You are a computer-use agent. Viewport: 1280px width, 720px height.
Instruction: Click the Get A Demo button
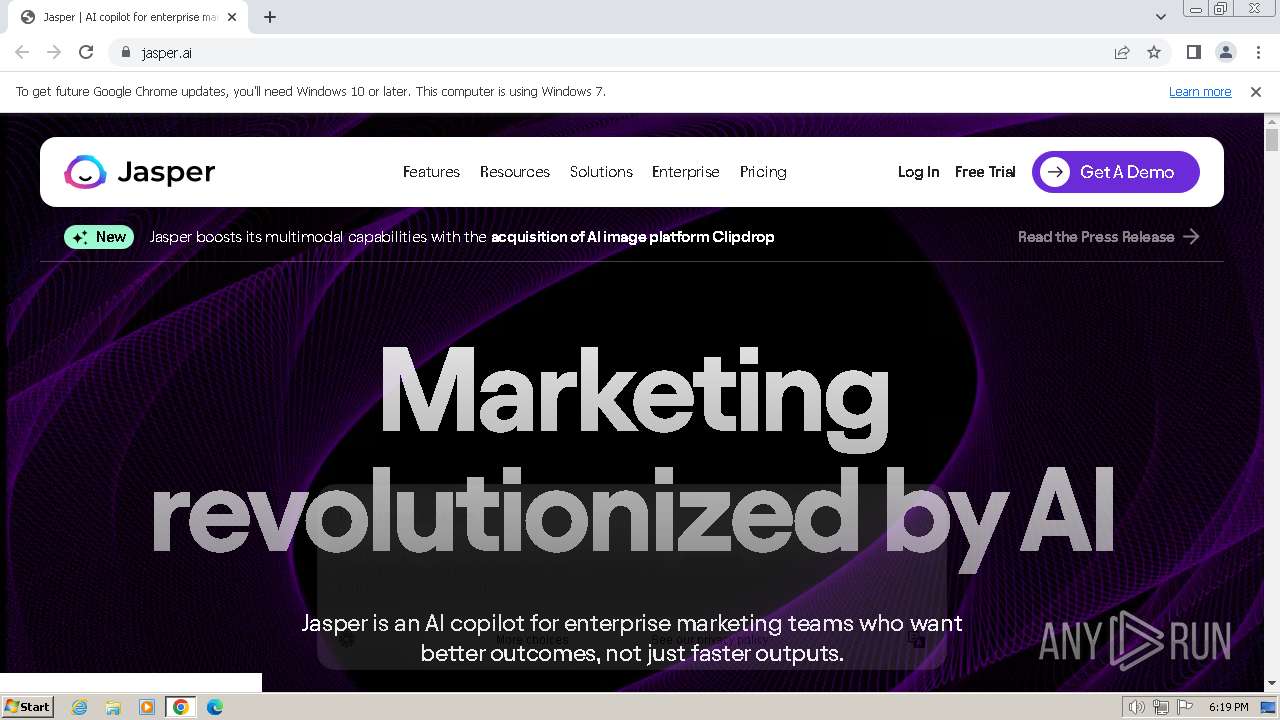coord(1116,172)
